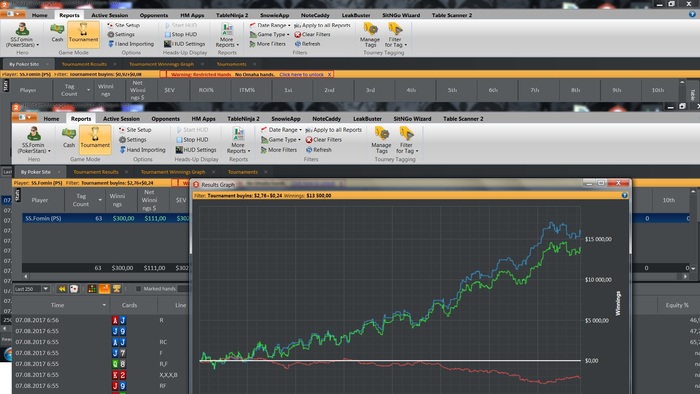Click Stop HUD in back window
This screenshot has height=394, width=700.
click(180, 34)
